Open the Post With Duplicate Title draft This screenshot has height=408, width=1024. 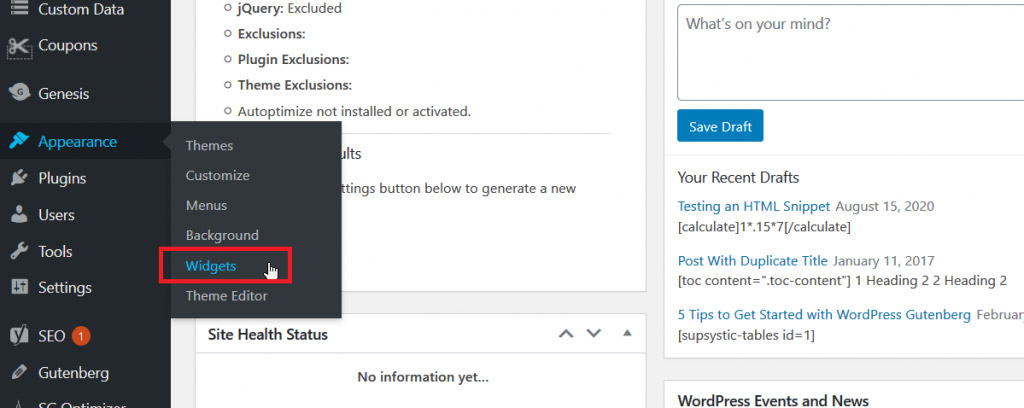(x=752, y=260)
